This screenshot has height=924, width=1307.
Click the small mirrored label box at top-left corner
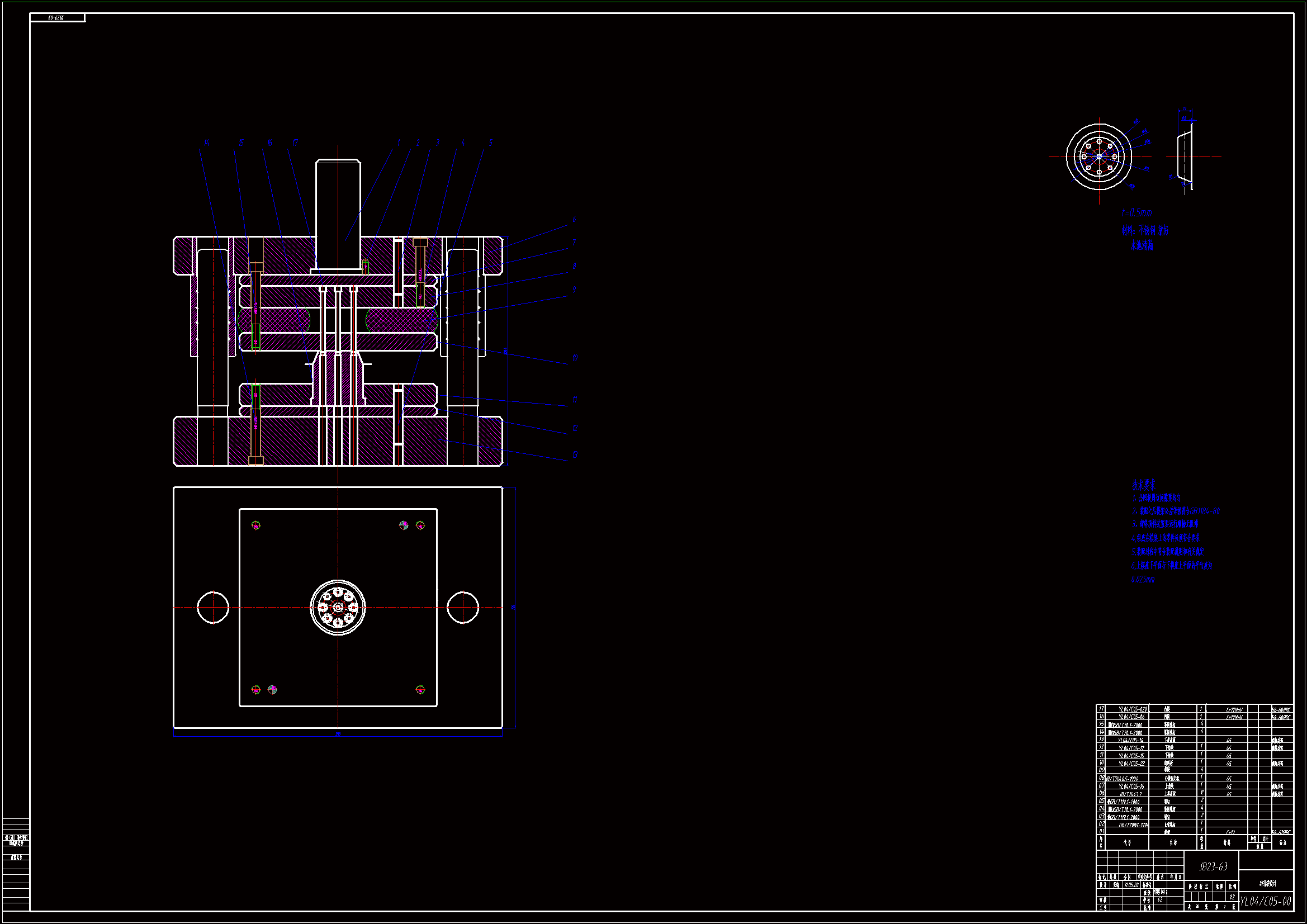pos(57,18)
